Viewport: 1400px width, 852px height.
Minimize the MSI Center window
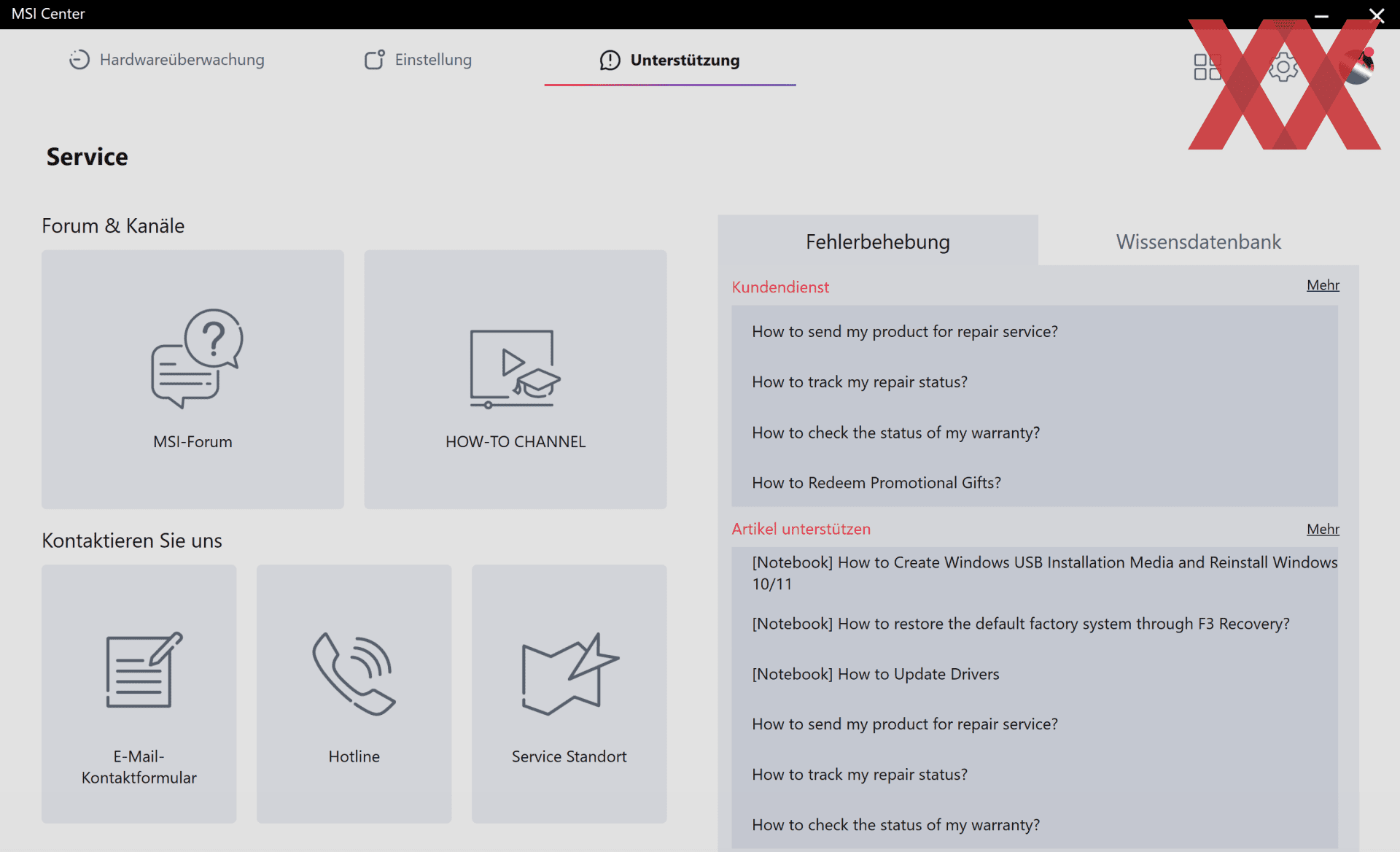1321,15
